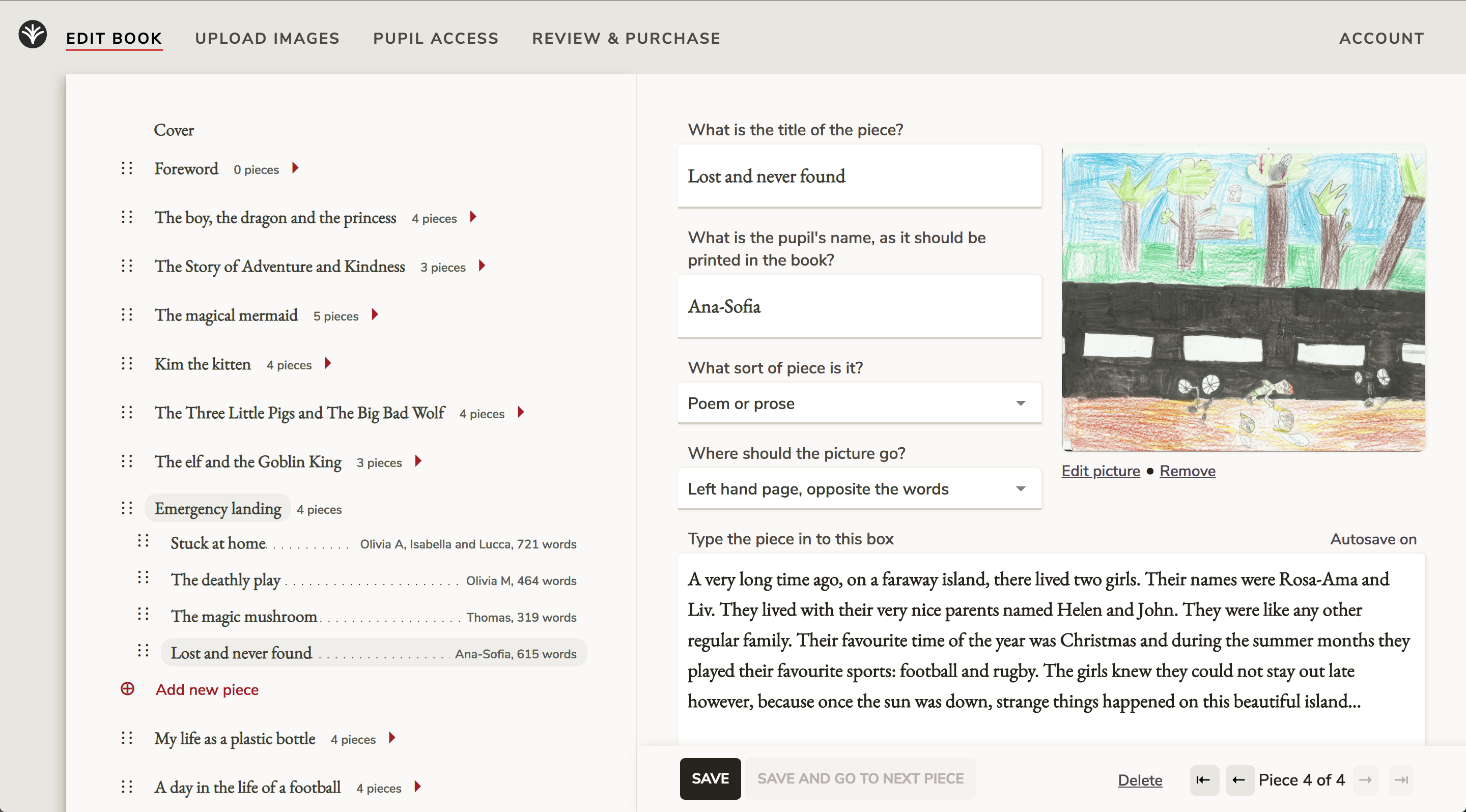Open the piece type dropdown for poem or prose
1466x812 pixels.
[857, 403]
